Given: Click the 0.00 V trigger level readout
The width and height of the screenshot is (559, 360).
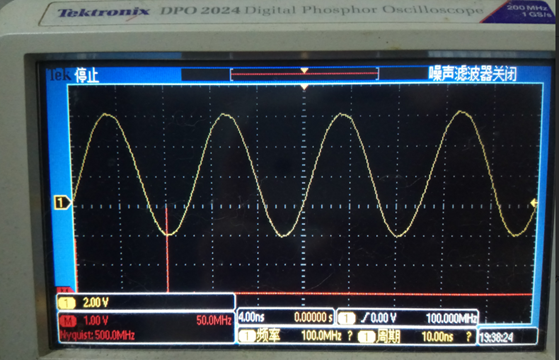Looking at the screenshot, I should pyautogui.click(x=384, y=318).
